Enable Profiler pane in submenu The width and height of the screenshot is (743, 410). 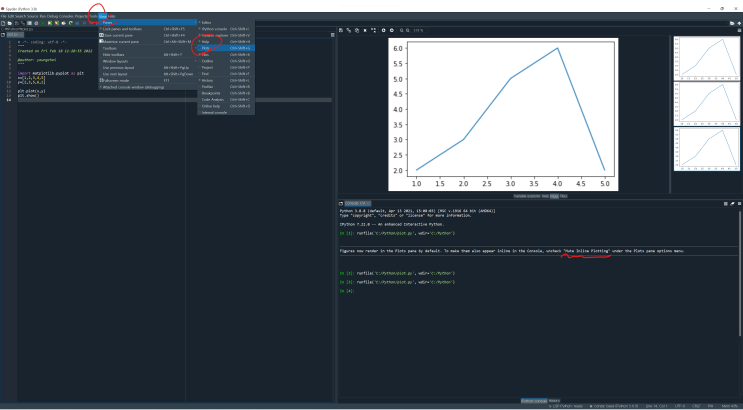[x=226, y=87]
